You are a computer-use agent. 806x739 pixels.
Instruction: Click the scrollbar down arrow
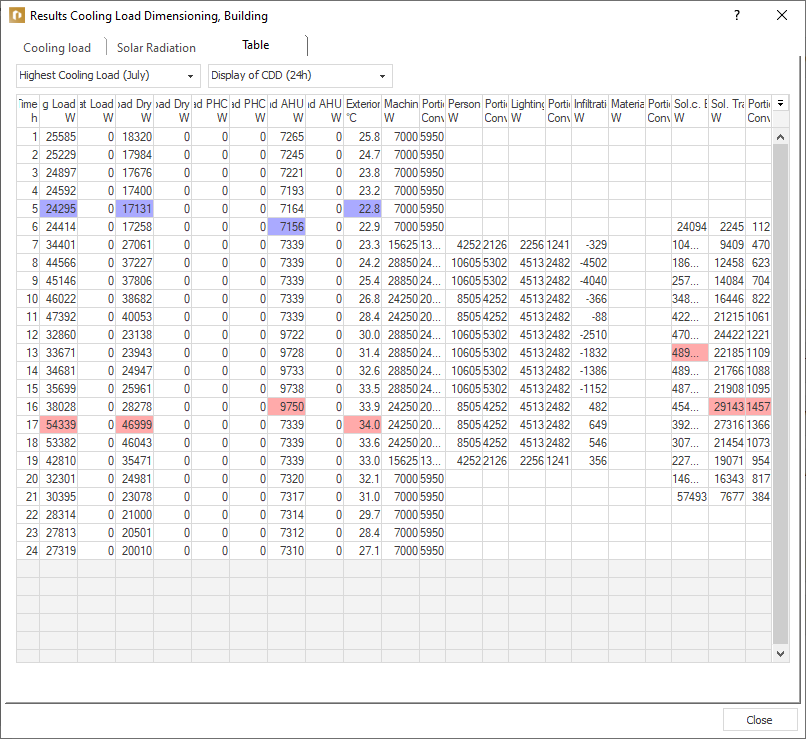pyautogui.click(x=780, y=654)
